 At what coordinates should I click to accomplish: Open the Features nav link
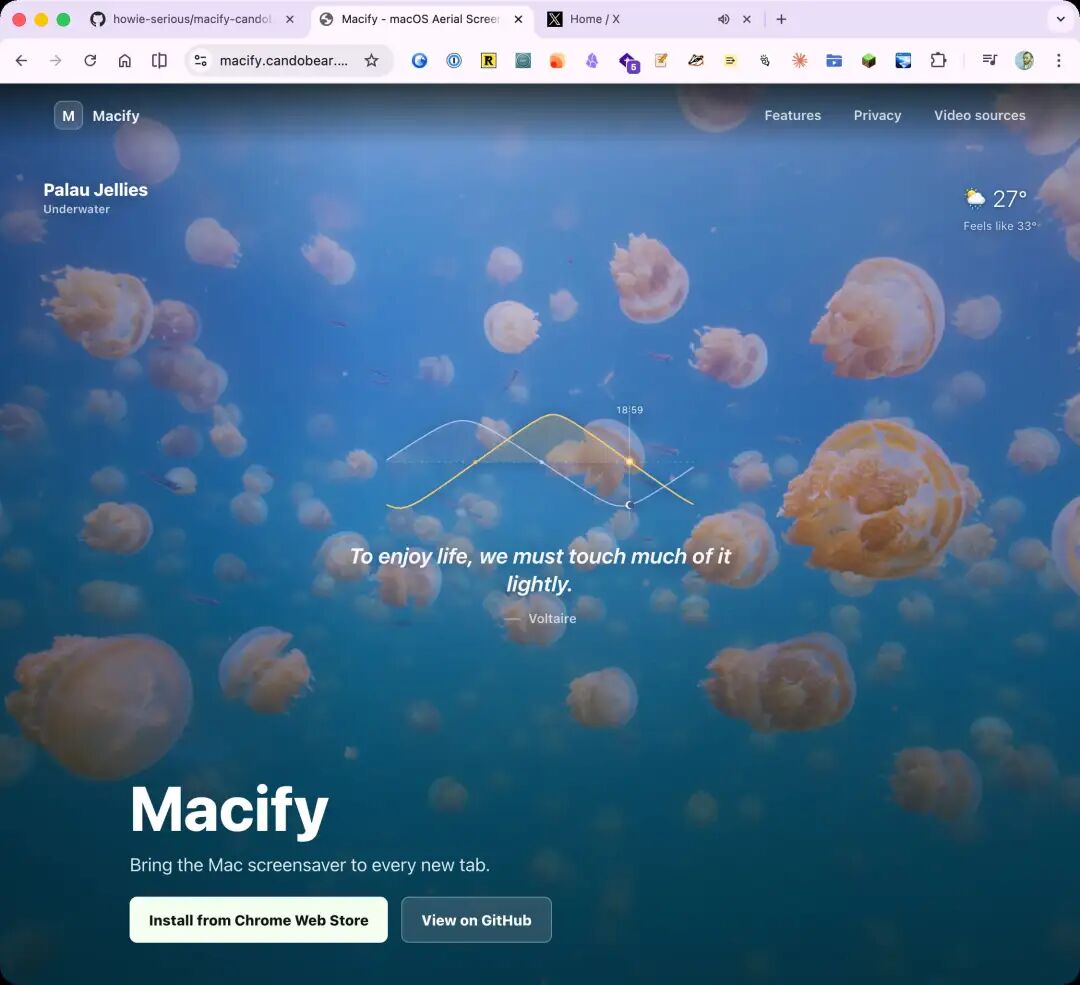[793, 116]
